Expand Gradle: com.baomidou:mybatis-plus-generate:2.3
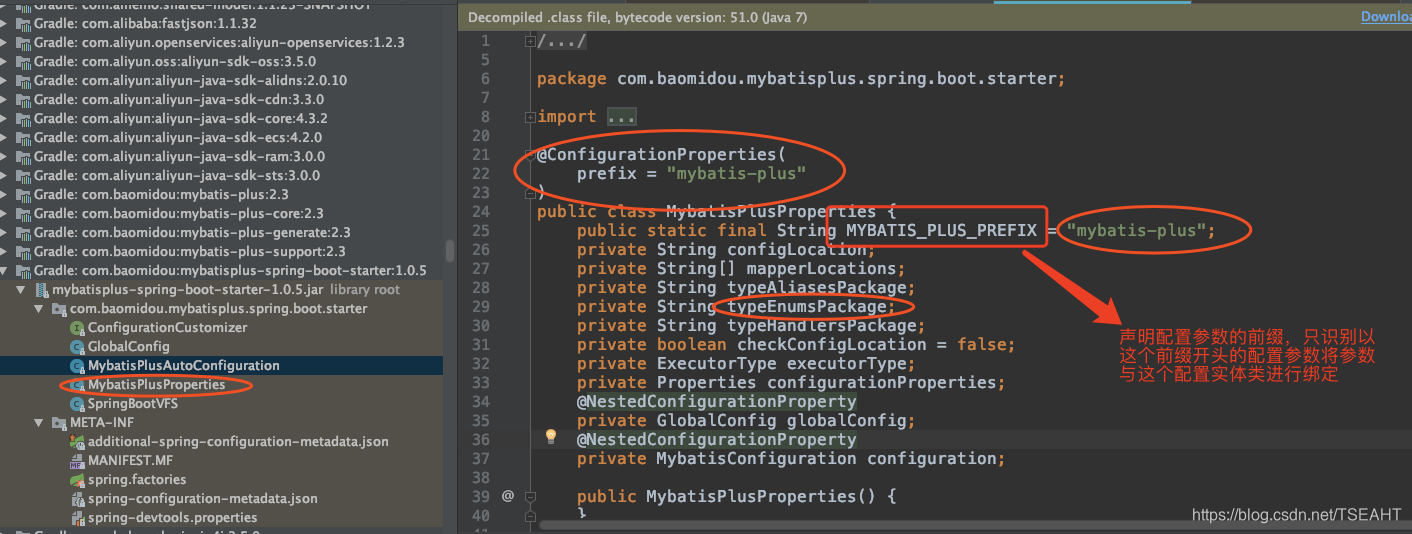The width and height of the screenshot is (1412, 534). coord(5,233)
